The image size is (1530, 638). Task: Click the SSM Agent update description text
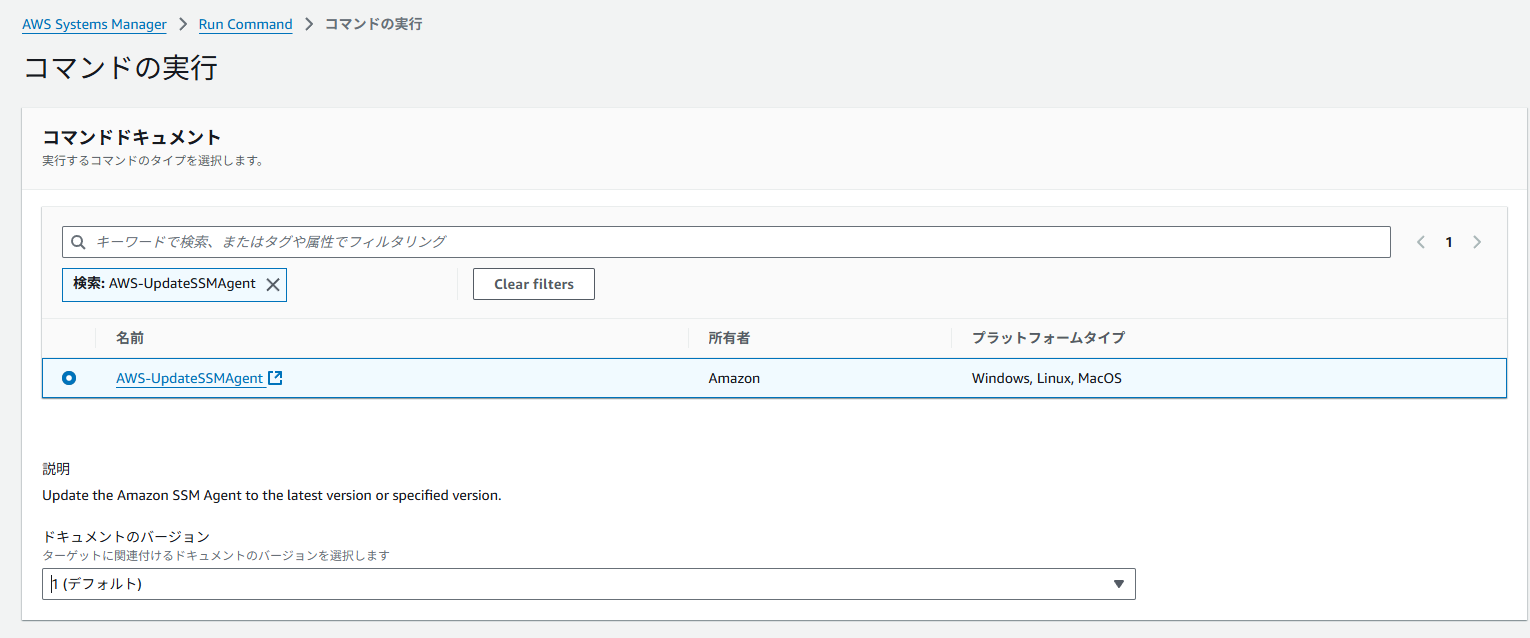click(272, 495)
